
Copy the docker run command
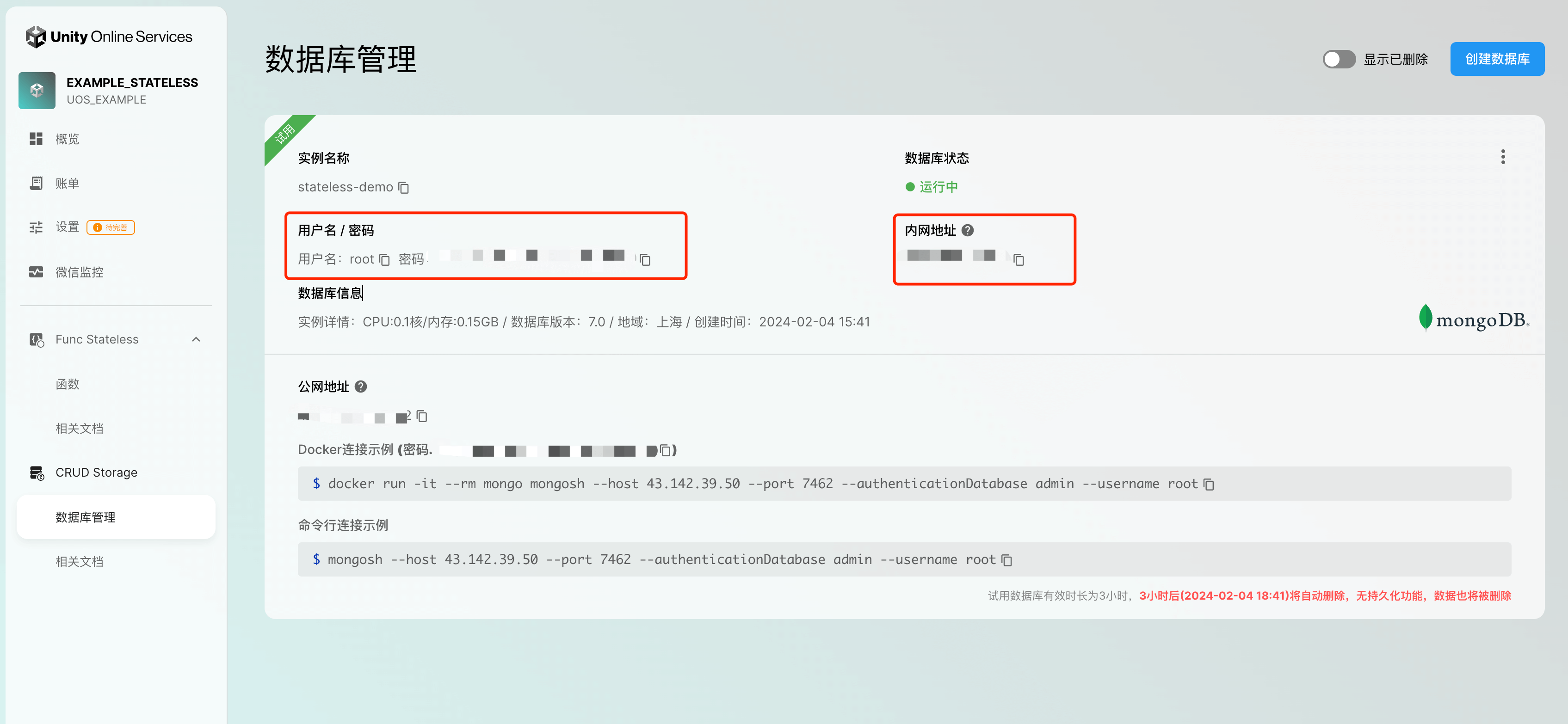pos(1209,485)
